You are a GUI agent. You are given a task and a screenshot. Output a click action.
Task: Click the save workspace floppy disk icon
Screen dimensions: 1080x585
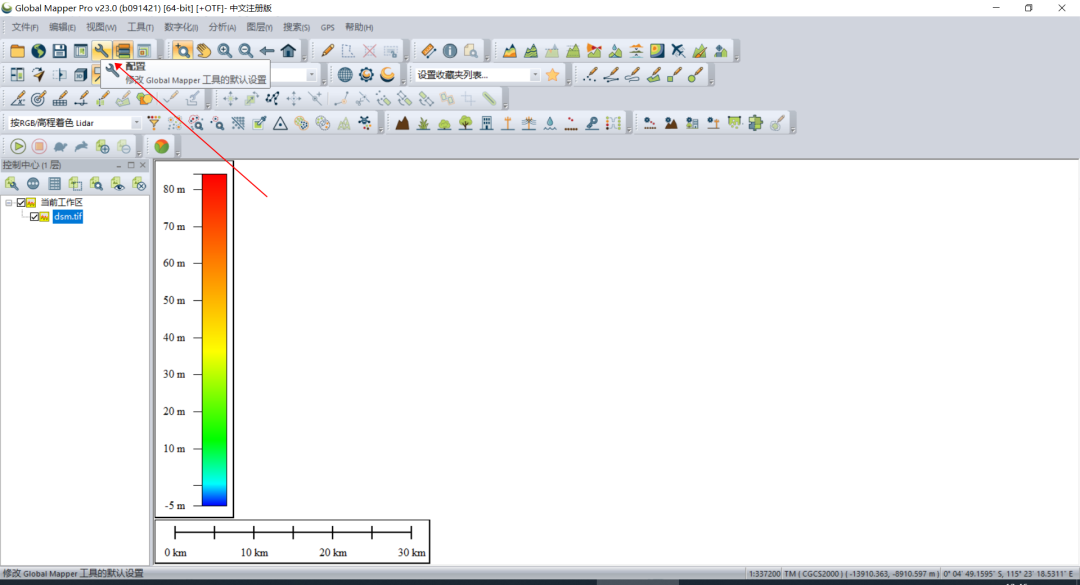(59, 50)
